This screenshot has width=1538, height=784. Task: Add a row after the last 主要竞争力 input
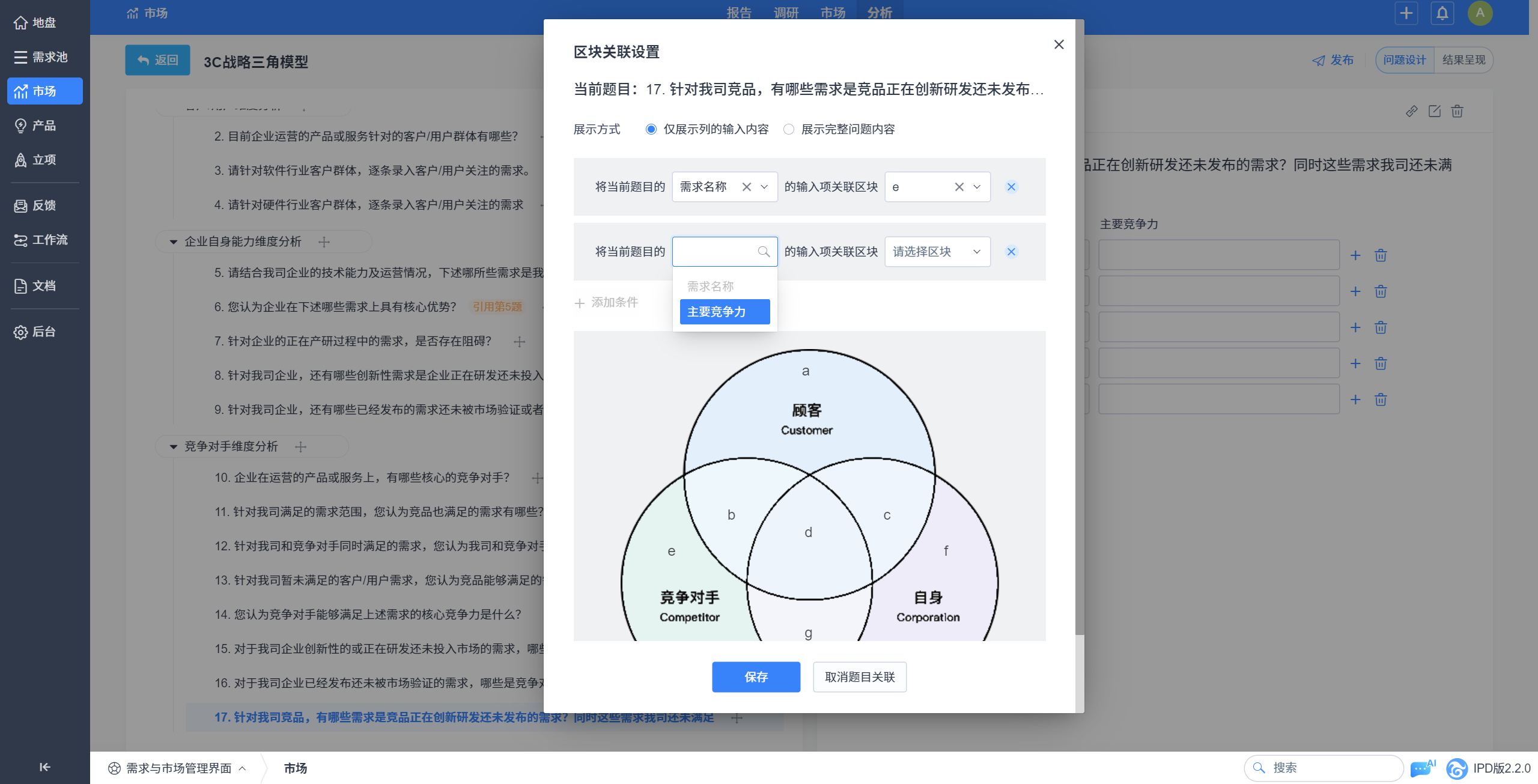pyautogui.click(x=1355, y=400)
